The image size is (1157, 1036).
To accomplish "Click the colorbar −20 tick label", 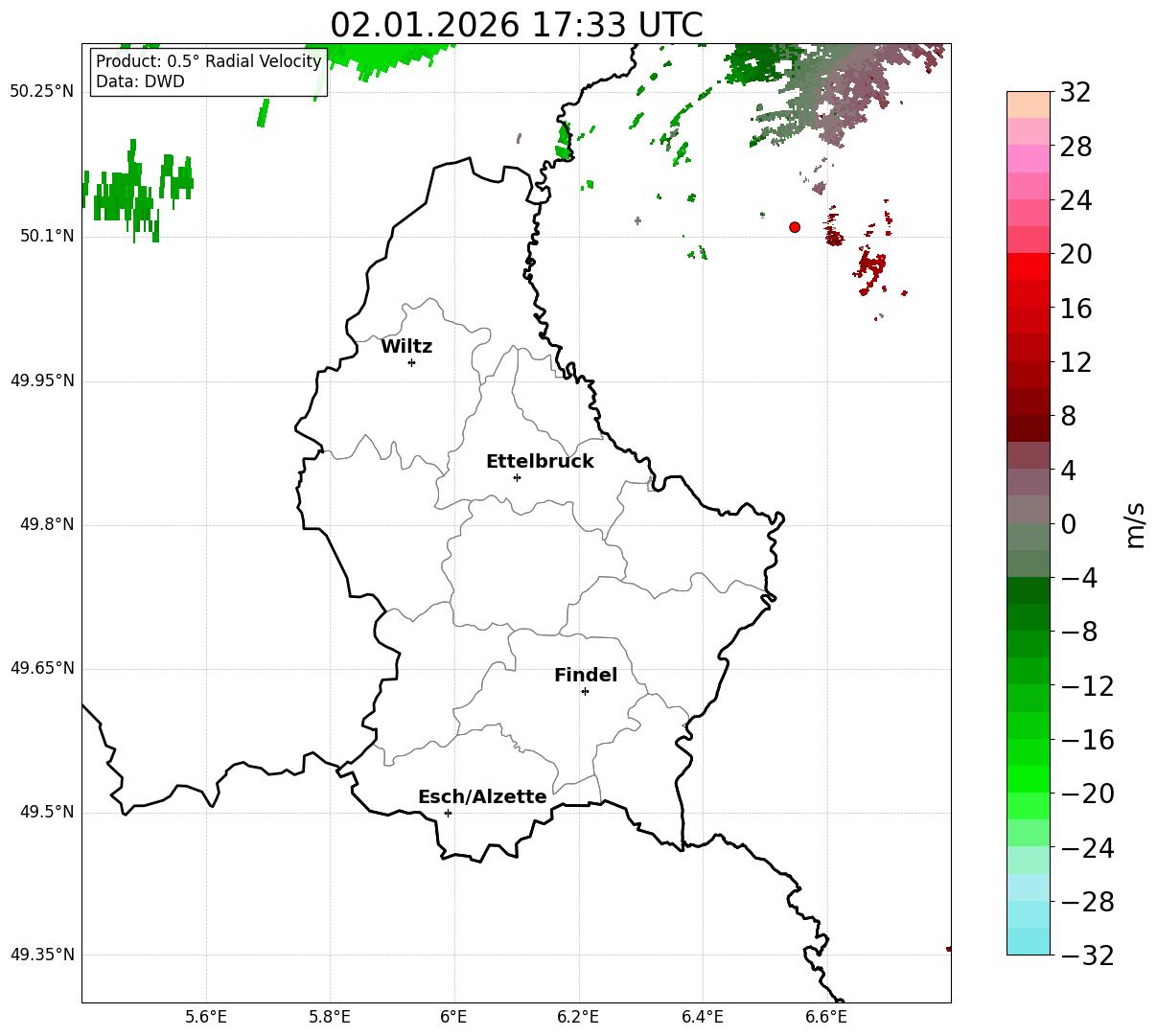I will point(1087,794).
